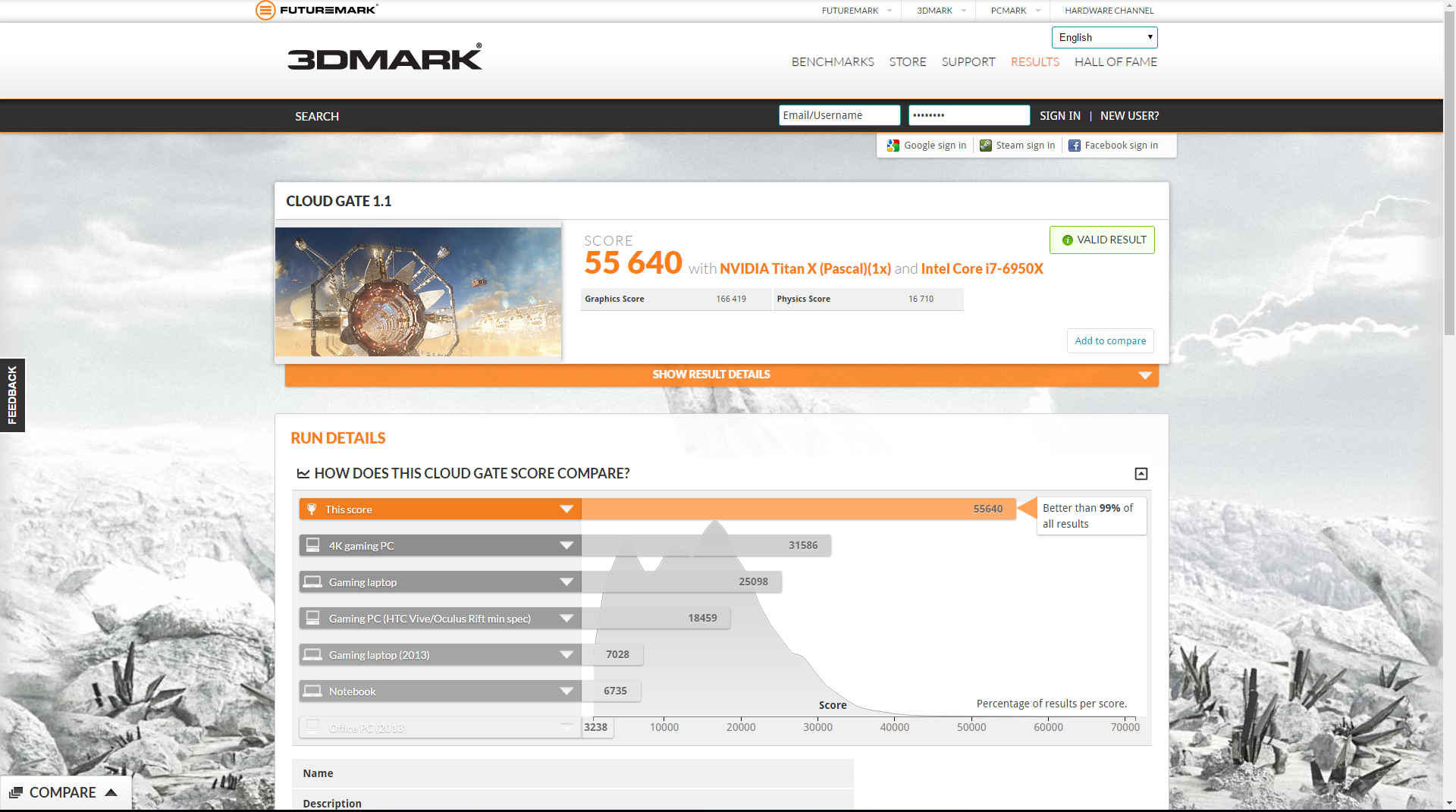
Task: Open the SUPPORT menu
Action: (x=968, y=62)
